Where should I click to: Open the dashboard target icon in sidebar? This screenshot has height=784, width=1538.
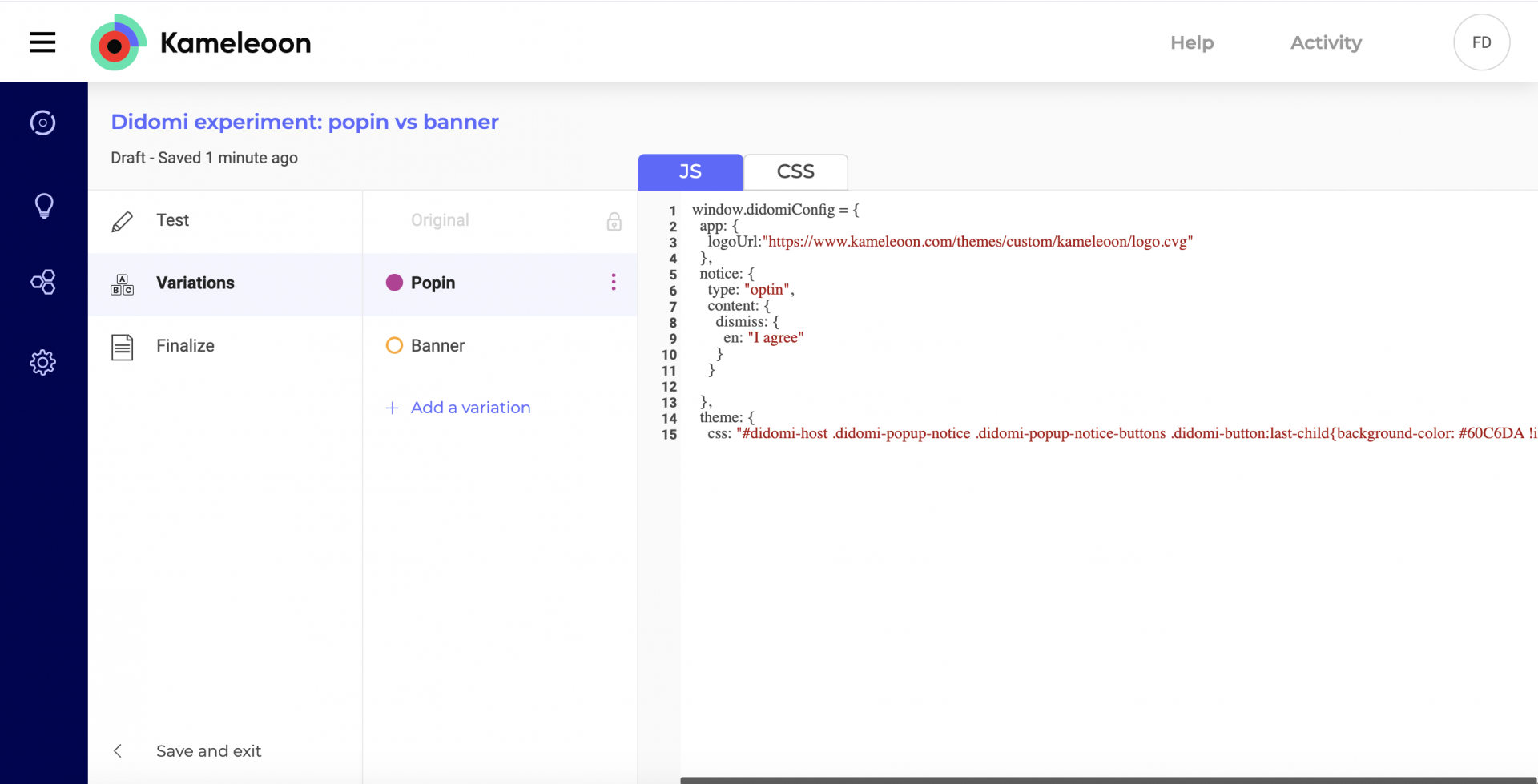(x=43, y=123)
